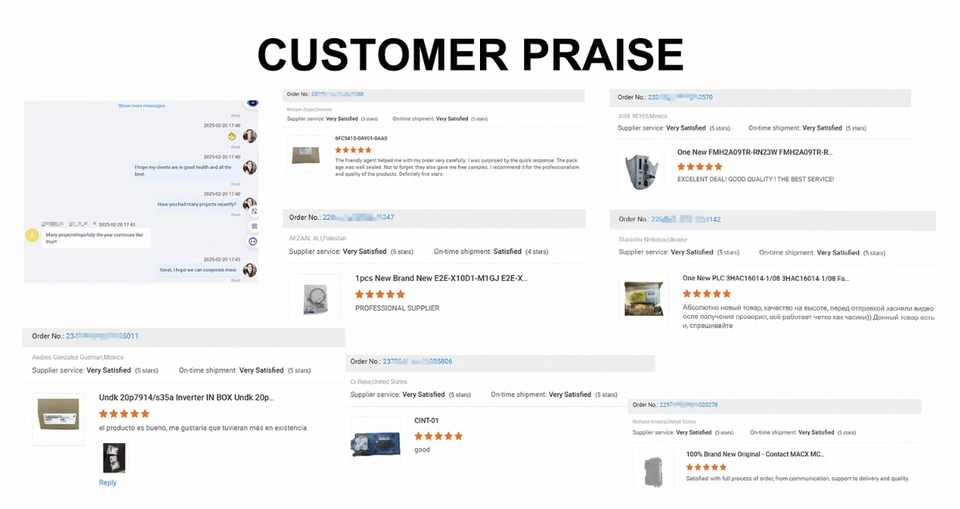The width and height of the screenshot is (960, 509).
Task: Open "Undk 20p7914/s35a Inverter IN BOX" product title
Action: point(186,397)
